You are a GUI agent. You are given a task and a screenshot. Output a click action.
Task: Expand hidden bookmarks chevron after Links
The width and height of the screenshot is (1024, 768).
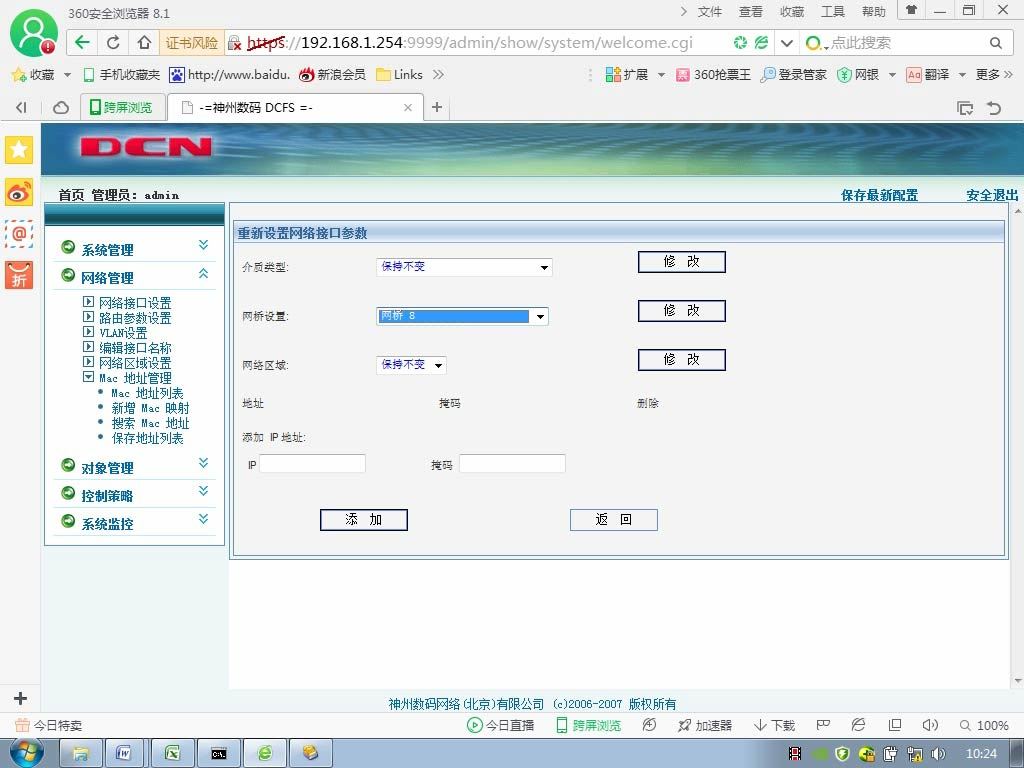(x=438, y=75)
